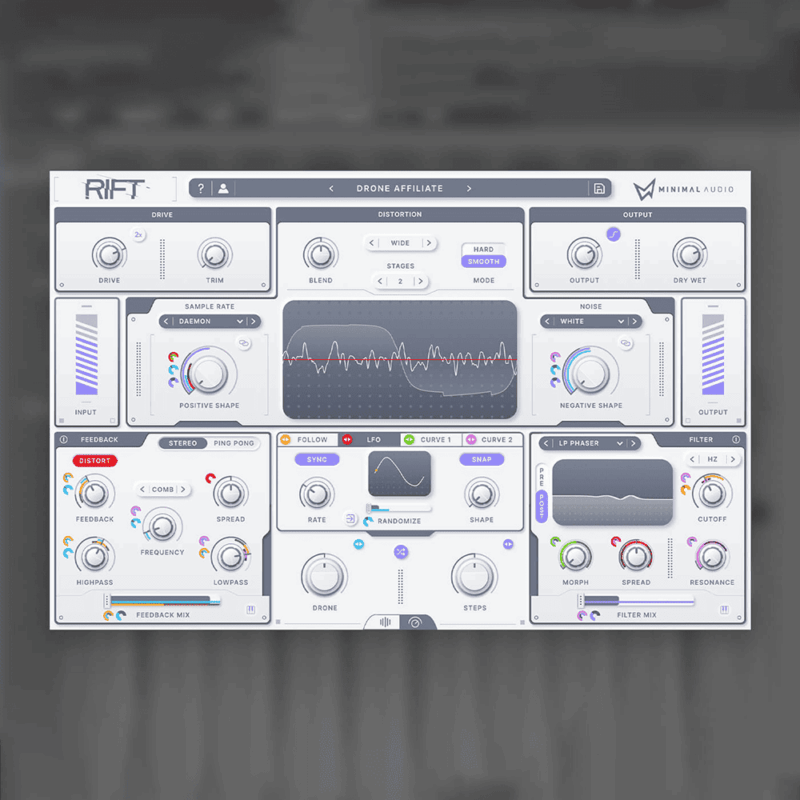Click the green modulation icon beside Morph knob
Image resolution: width=800 pixels, height=800 pixels.
555,541
